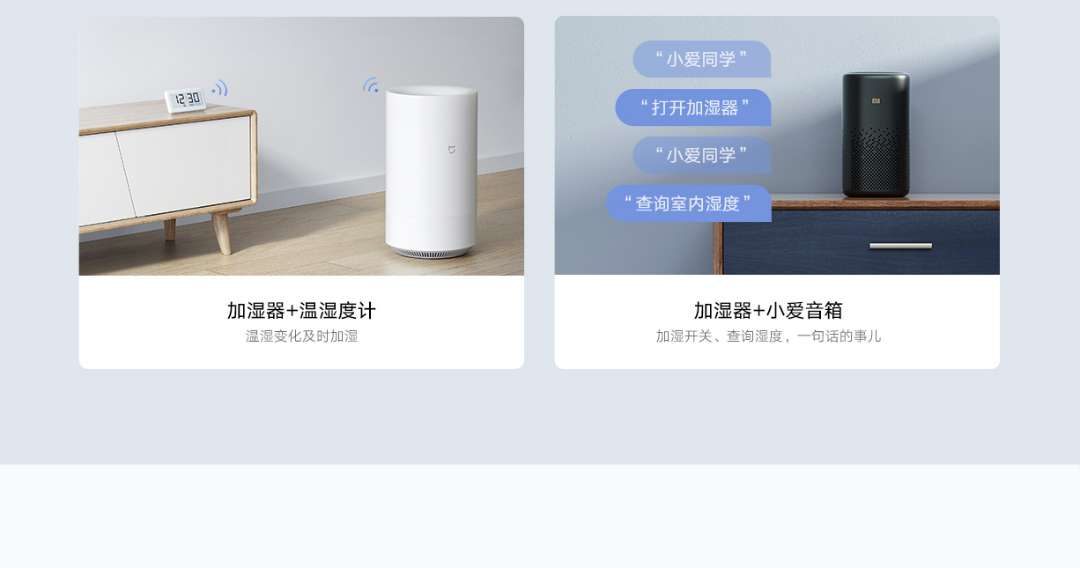The image size is (1080, 568).
Task: Select the first “小爱同学” speech bubble
Action: 702,59
